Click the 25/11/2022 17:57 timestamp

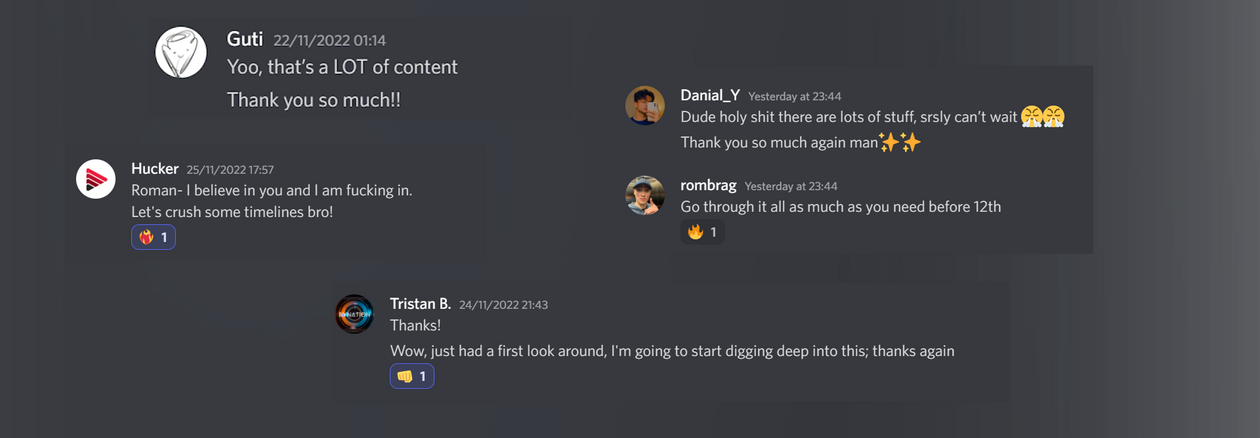click(x=230, y=169)
